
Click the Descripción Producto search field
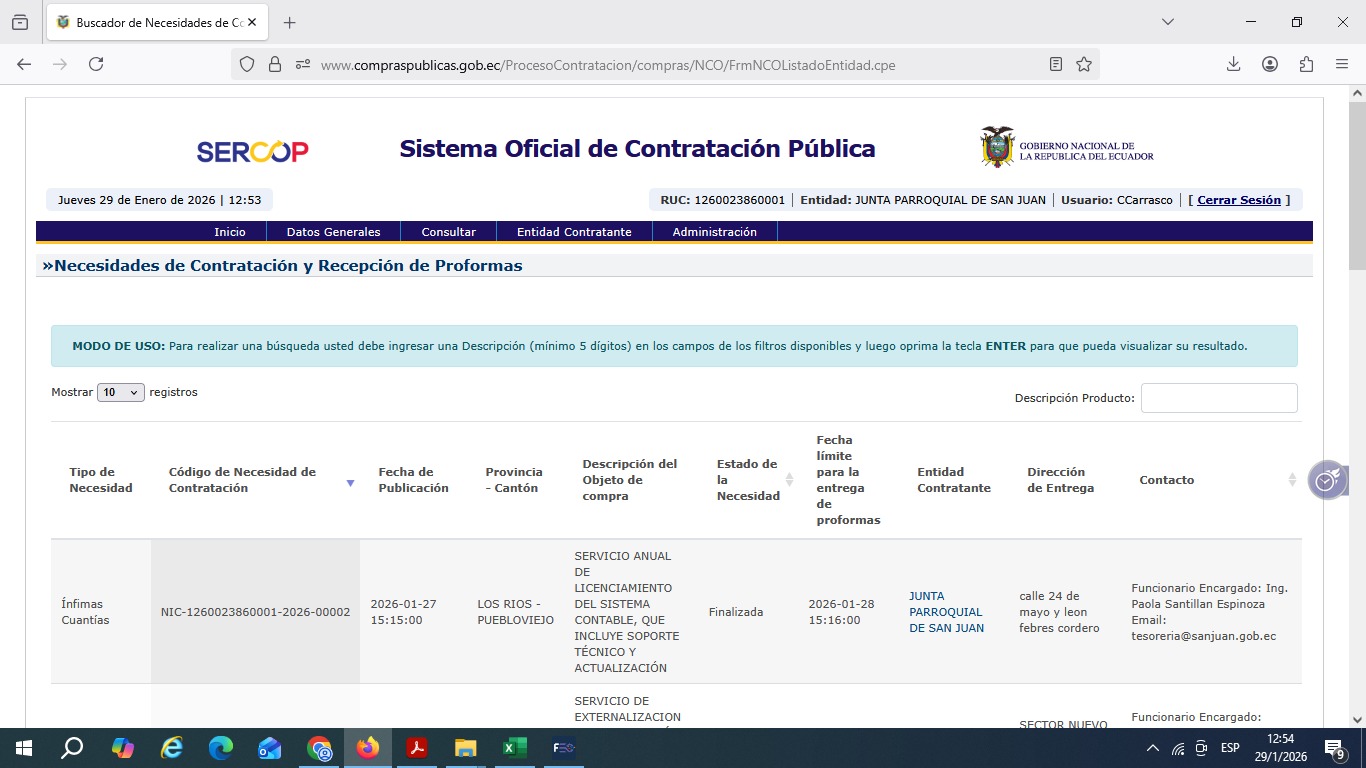[1218, 398]
